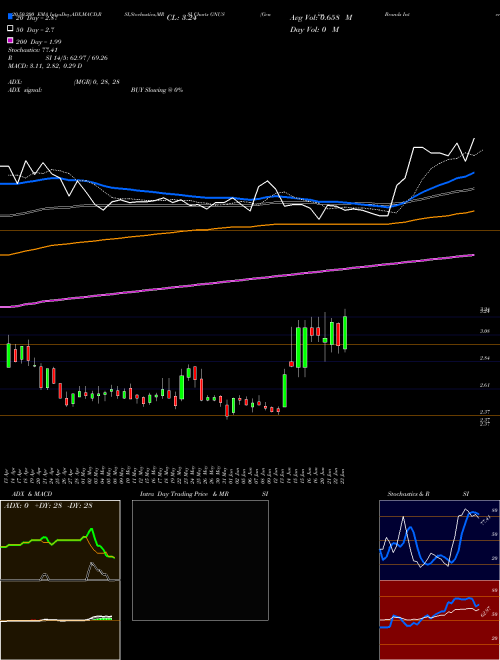
Task: Click the 'Stochastics & R' panel title
Action: coord(408,494)
